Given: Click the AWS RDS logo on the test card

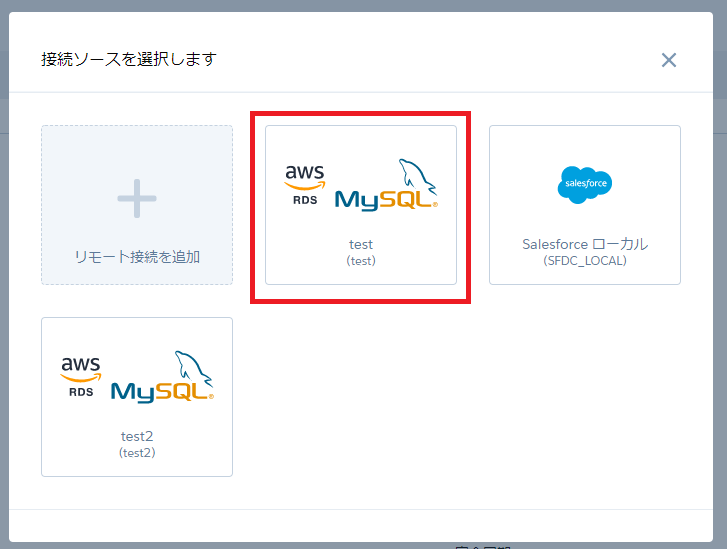Looking at the screenshot, I should click(305, 185).
